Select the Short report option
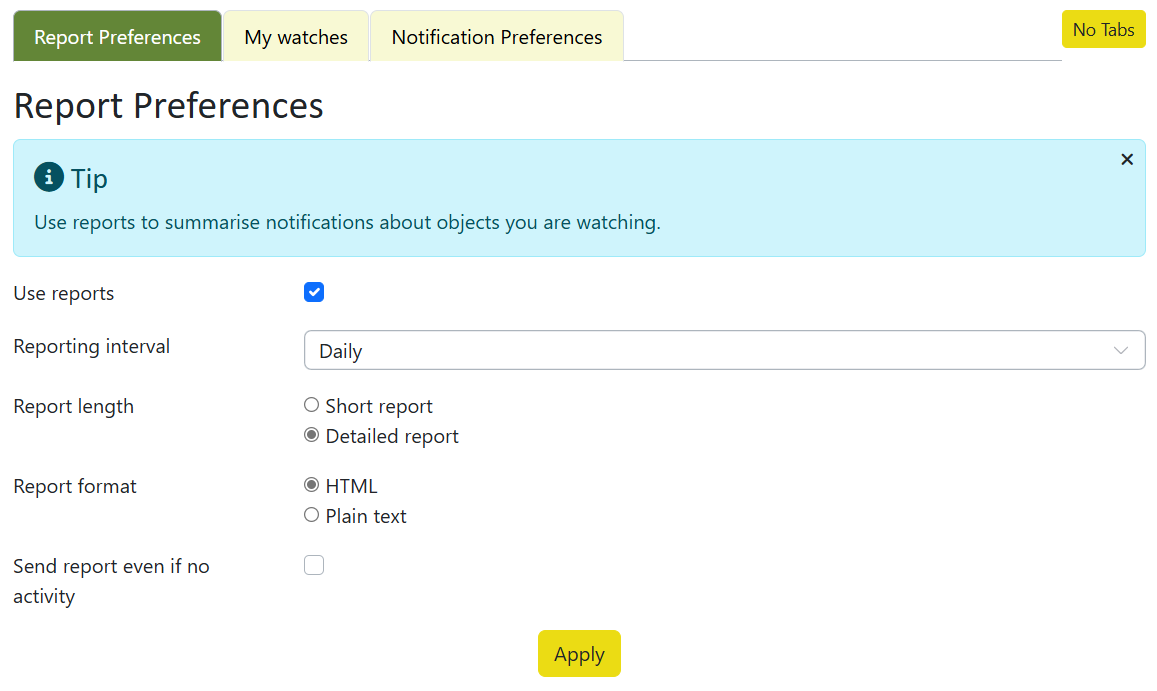This screenshot has width=1157, height=691. (311, 405)
